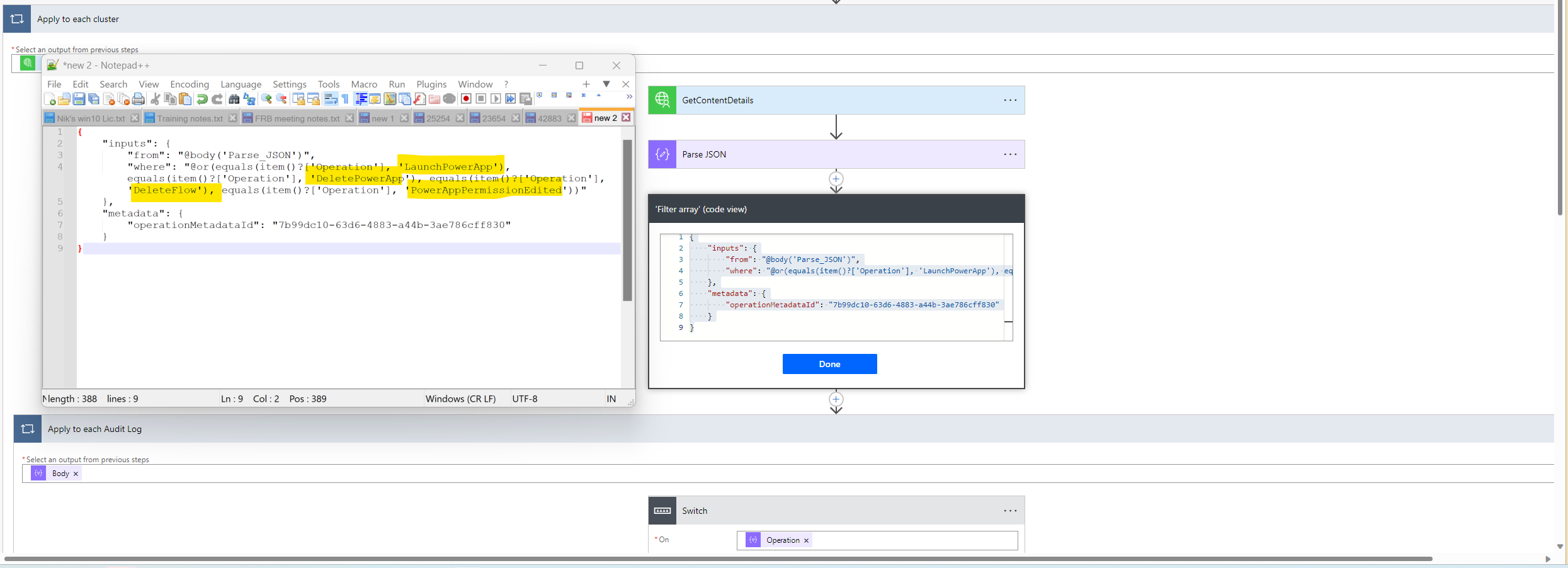Screen dimensions: 1568x568
Task: Open the tab list down arrow in Notepad++
Action: [x=606, y=84]
